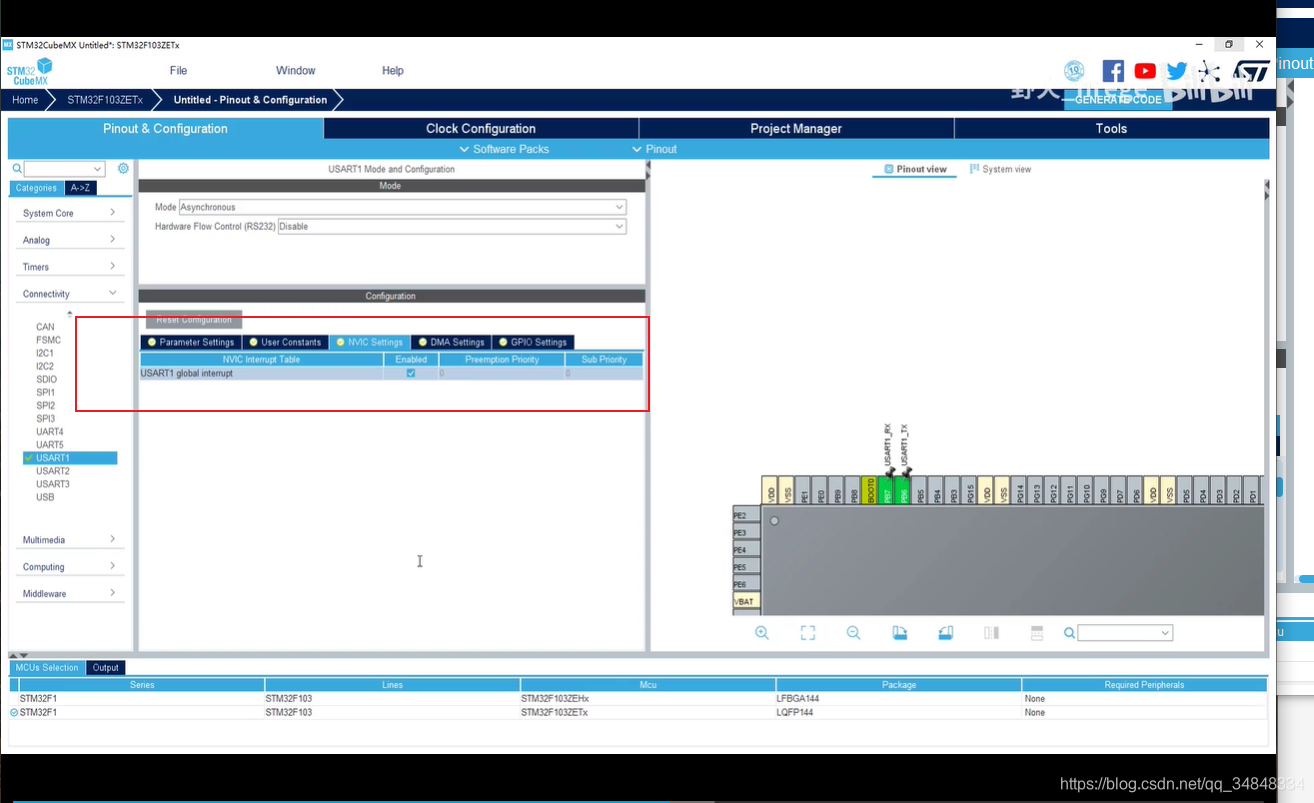Image resolution: width=1314 pixels, height=803 pixels.
Task: Open the User Constants tab
Action: click(x=285, y=342)
